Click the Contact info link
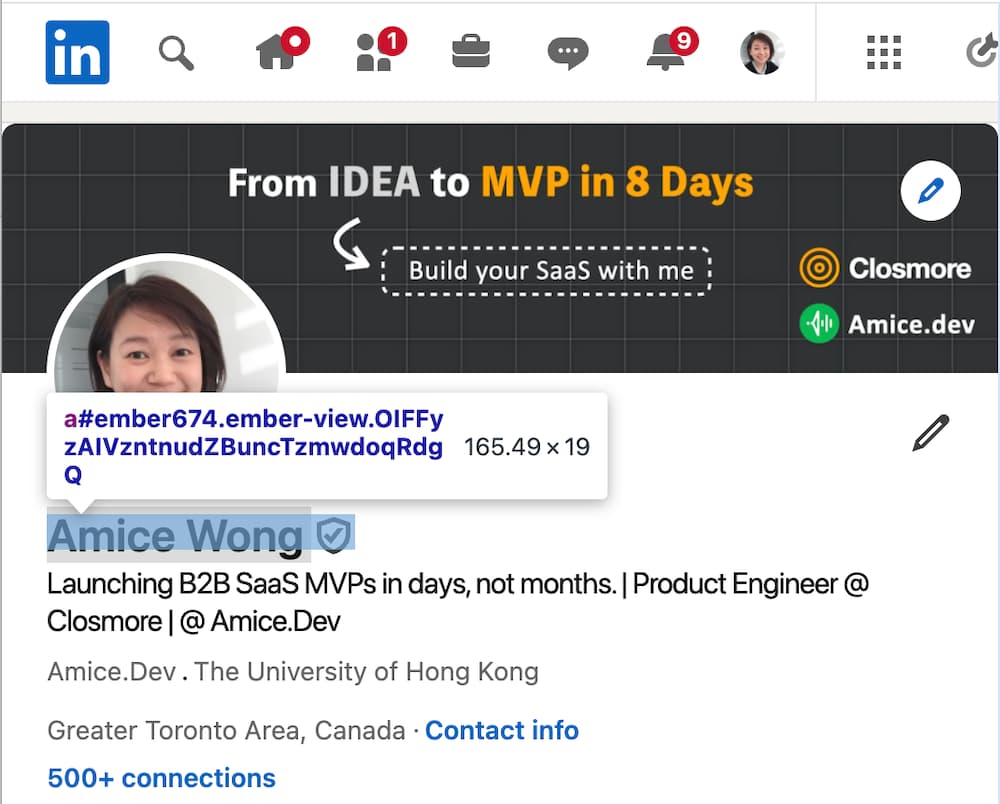Image resolution: width=1000 pixels, height=804 pixels. (502, 730)
